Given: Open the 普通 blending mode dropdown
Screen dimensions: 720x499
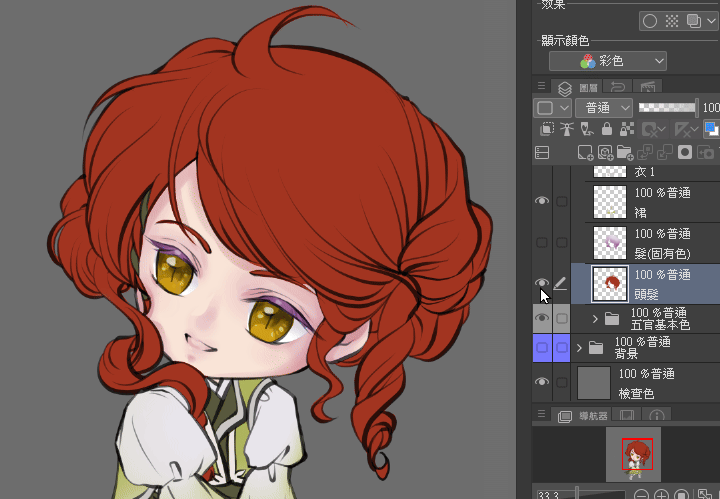Looking at the screenshot, I should click(604, 108).
